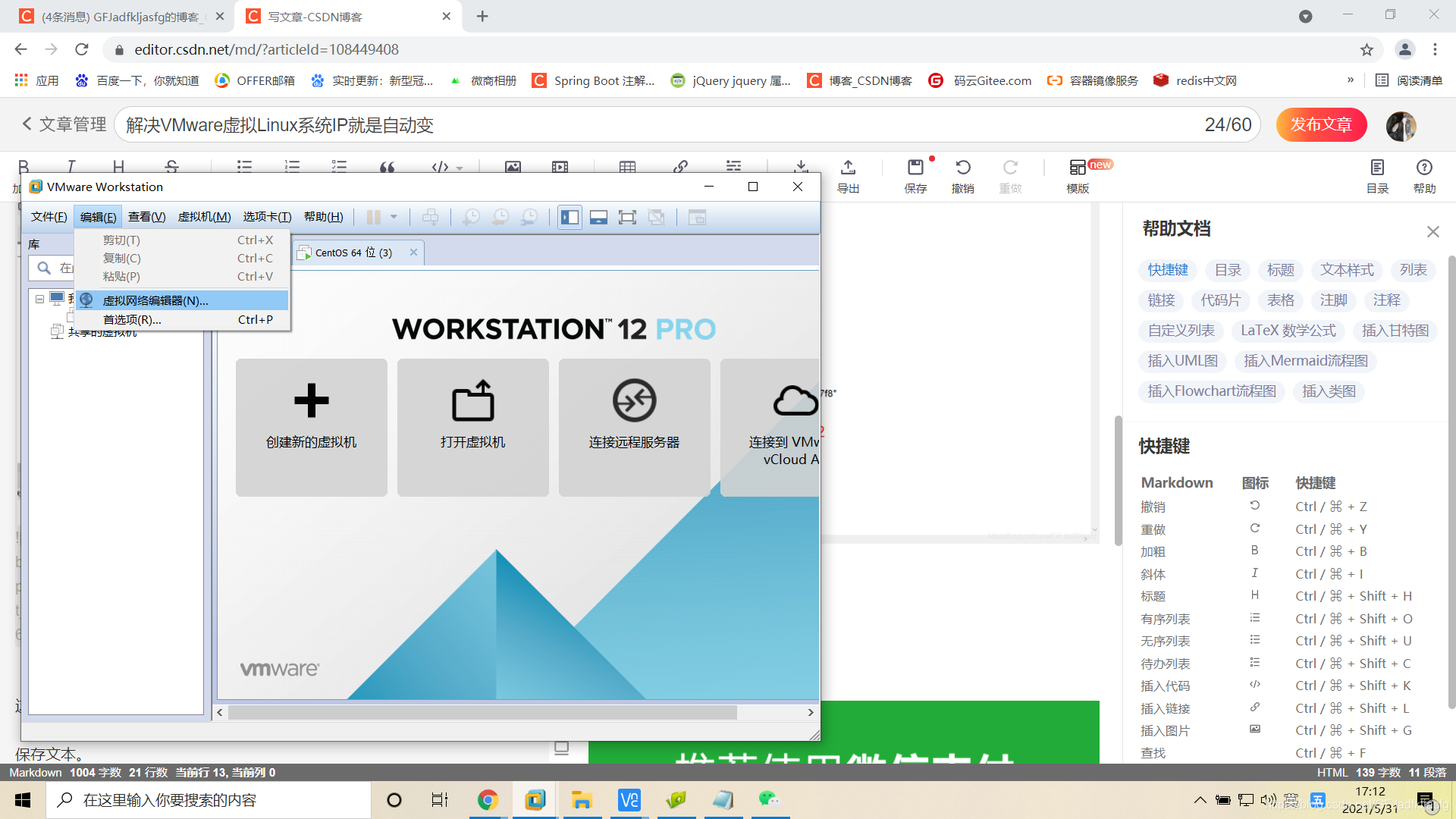Screen dimensions: 1456x819
Task: Click the insert table icon in CSDN editor
Action: (627, 166)
